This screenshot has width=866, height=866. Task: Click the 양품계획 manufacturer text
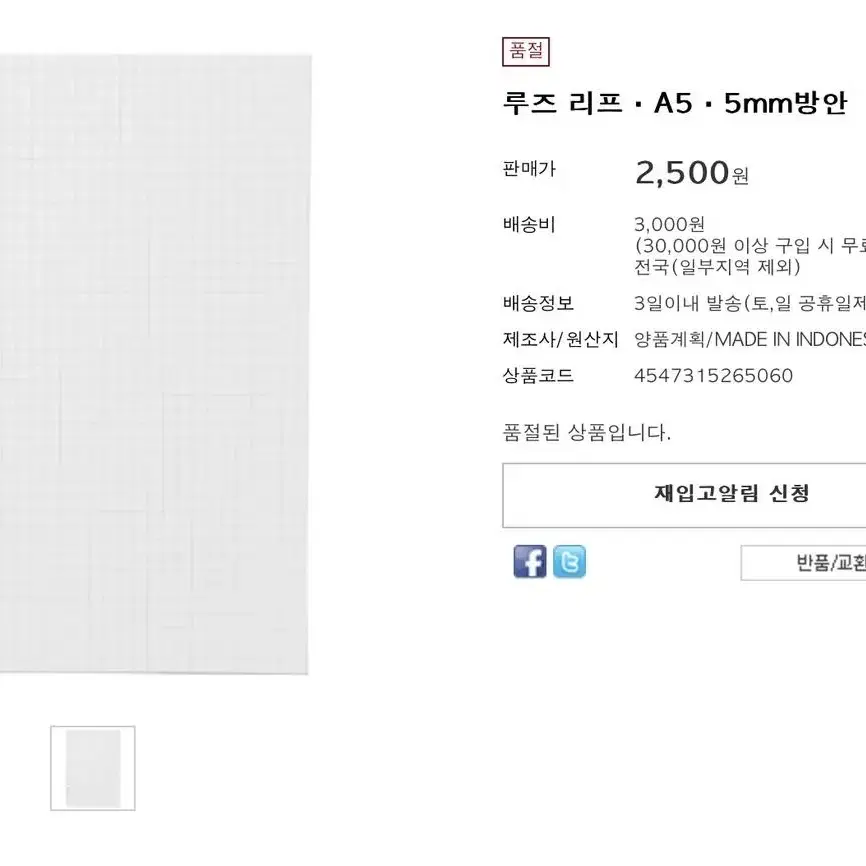coord(669,339)
